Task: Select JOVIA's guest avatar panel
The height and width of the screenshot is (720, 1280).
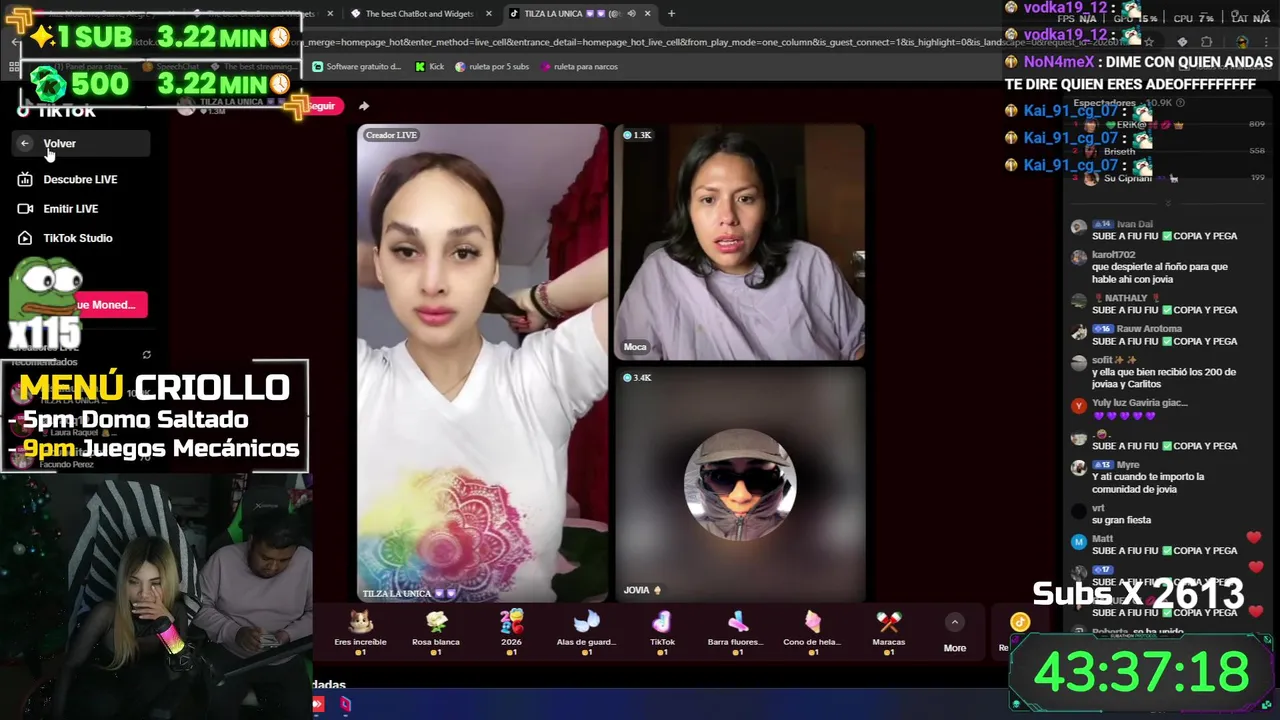Action: 739,484
